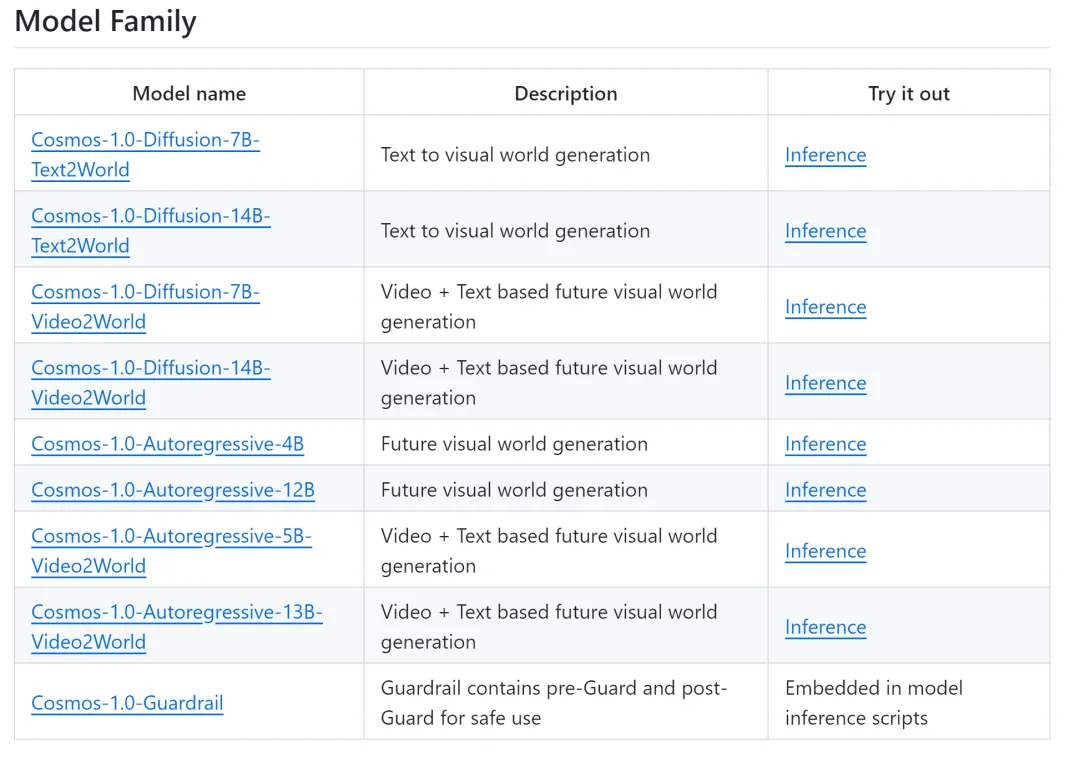
Task: Open the Cosmos-1.0-Guardrail model link
Action: pyautogui.click(x=127, y=703)
